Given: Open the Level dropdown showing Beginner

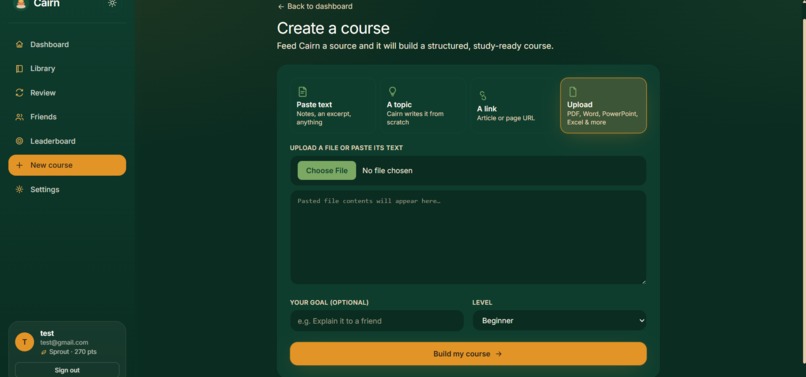Looking at the screenshot, I should (x=559, y=320).
